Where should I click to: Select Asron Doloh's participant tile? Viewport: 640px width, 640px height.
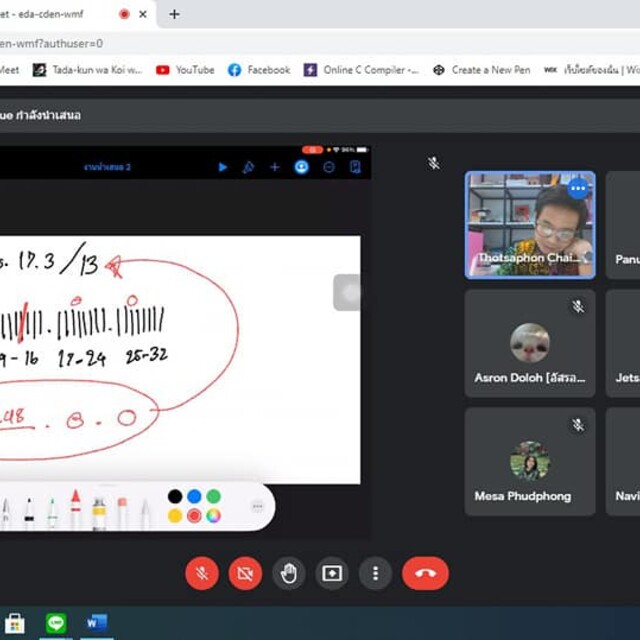click(x=529, y=342)
